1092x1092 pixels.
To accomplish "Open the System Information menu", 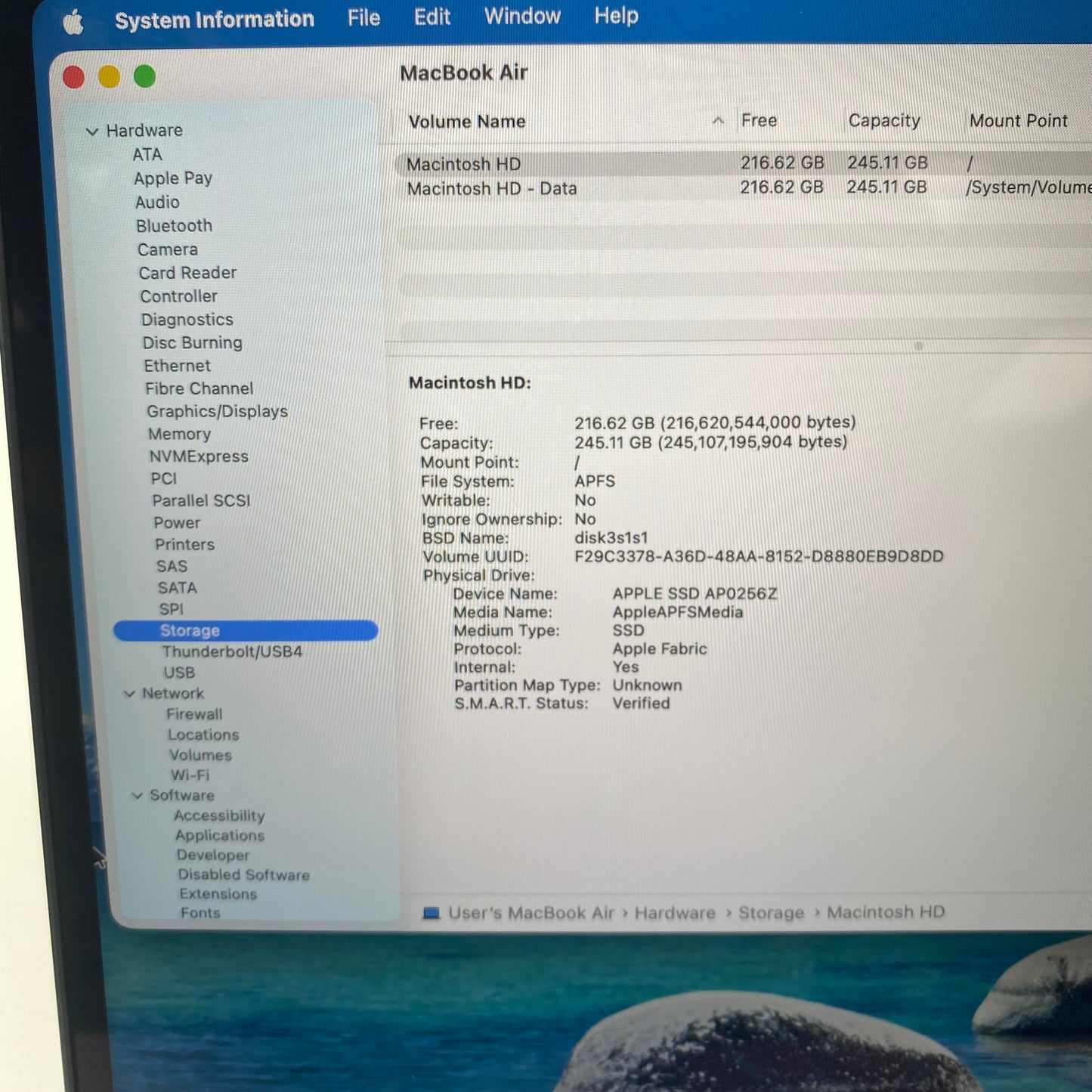I will pos(215,20).
